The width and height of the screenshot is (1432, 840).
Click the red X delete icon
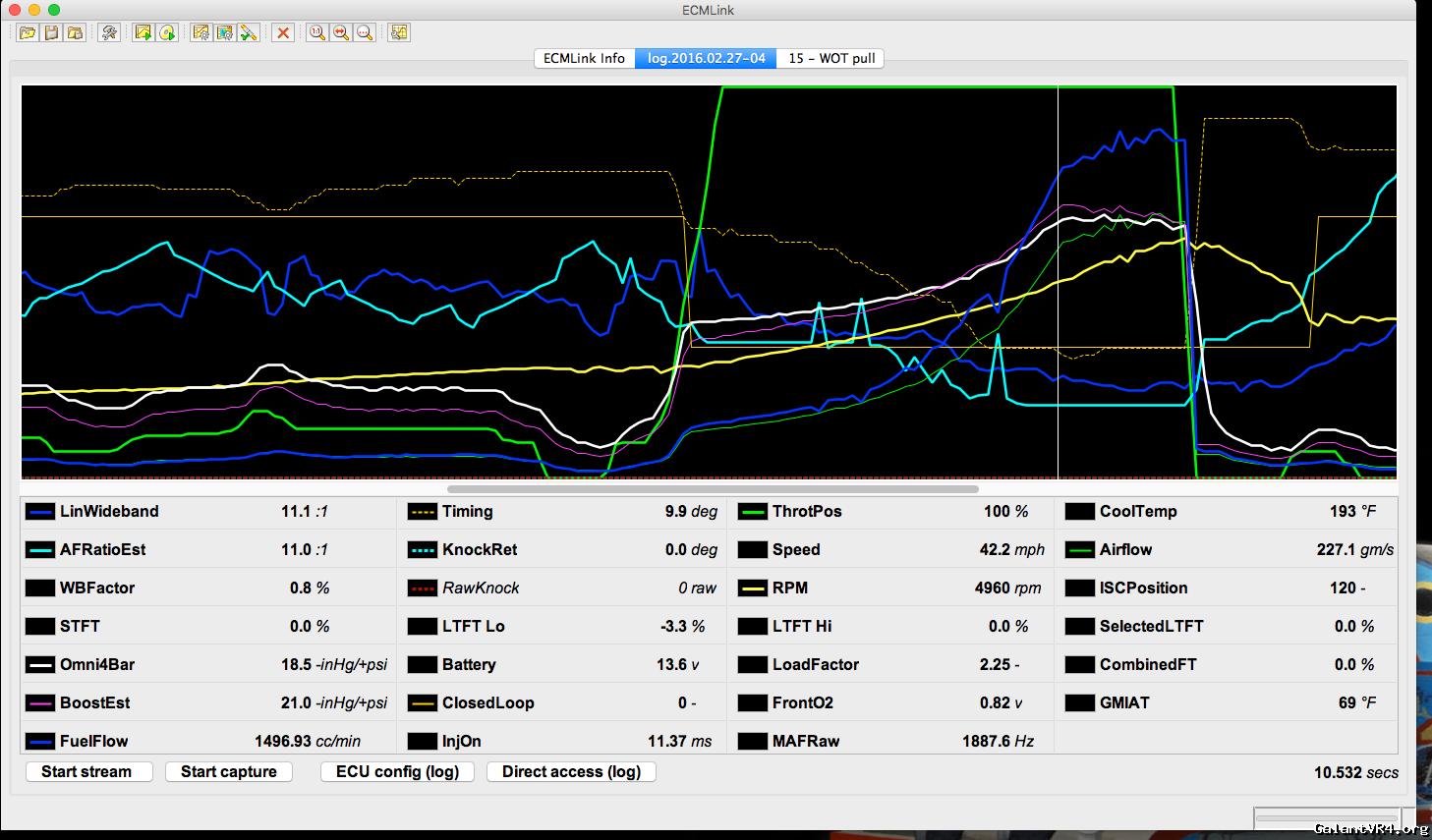pyautogui.click(x=283, y=32)
